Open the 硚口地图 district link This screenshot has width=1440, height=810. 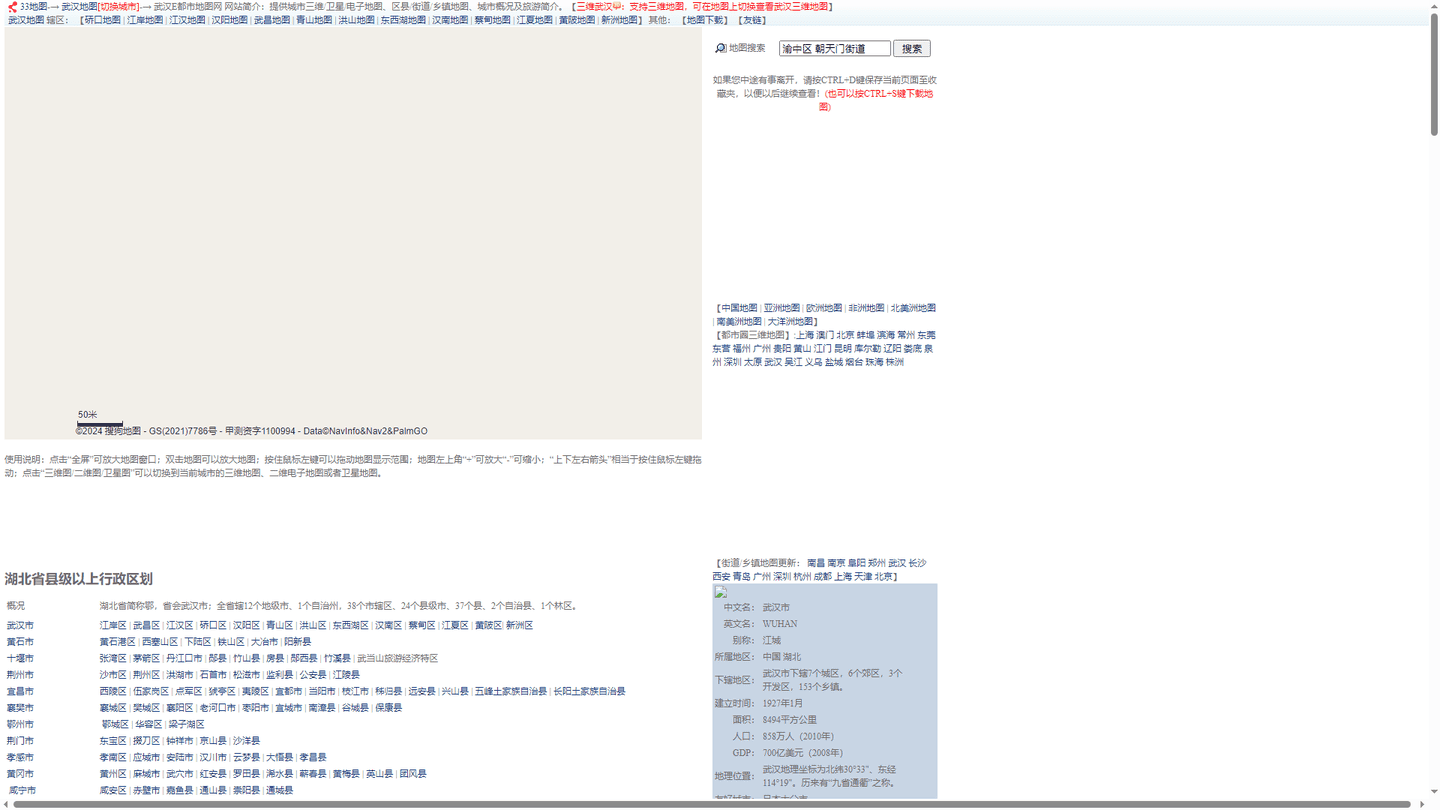tap(102, 20)
